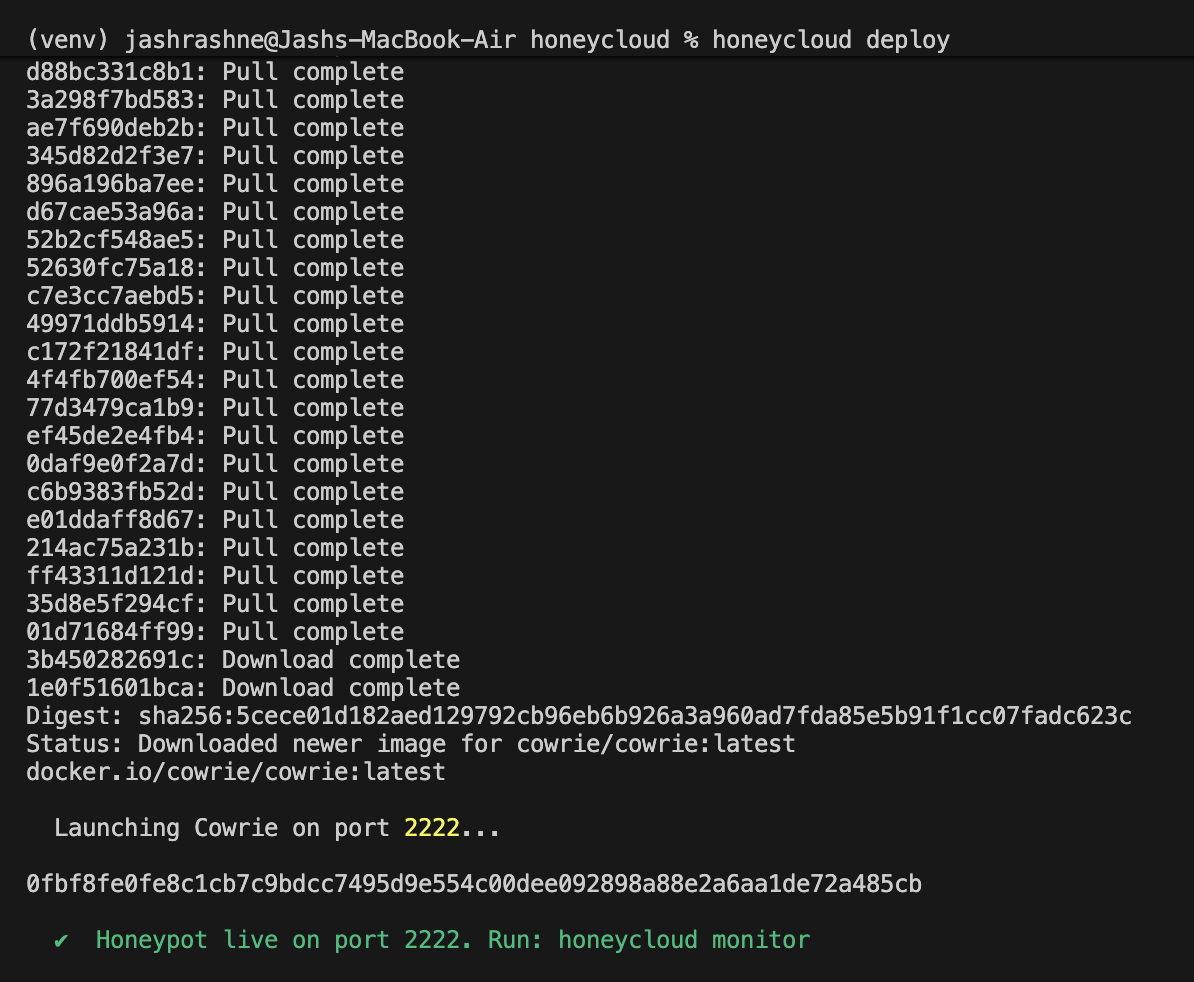Select line 'ef45de2e4fb4: Pull complete'
This screenshot has width=1194, height=982.
click(x=215, y=435)
